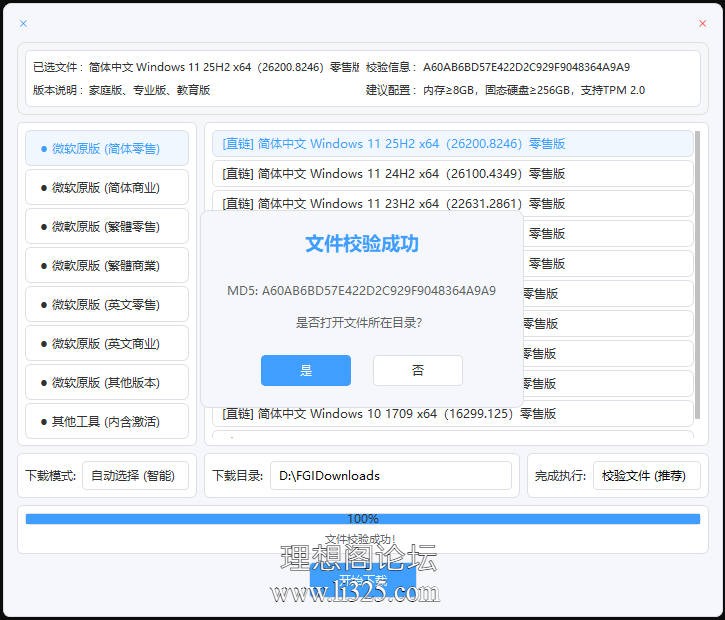The width and height of the screenshot is (725, 620).
Task: Choose Windows 11 25H2 x64 (26200.8246) entry
Action: (x=453, y=144)
